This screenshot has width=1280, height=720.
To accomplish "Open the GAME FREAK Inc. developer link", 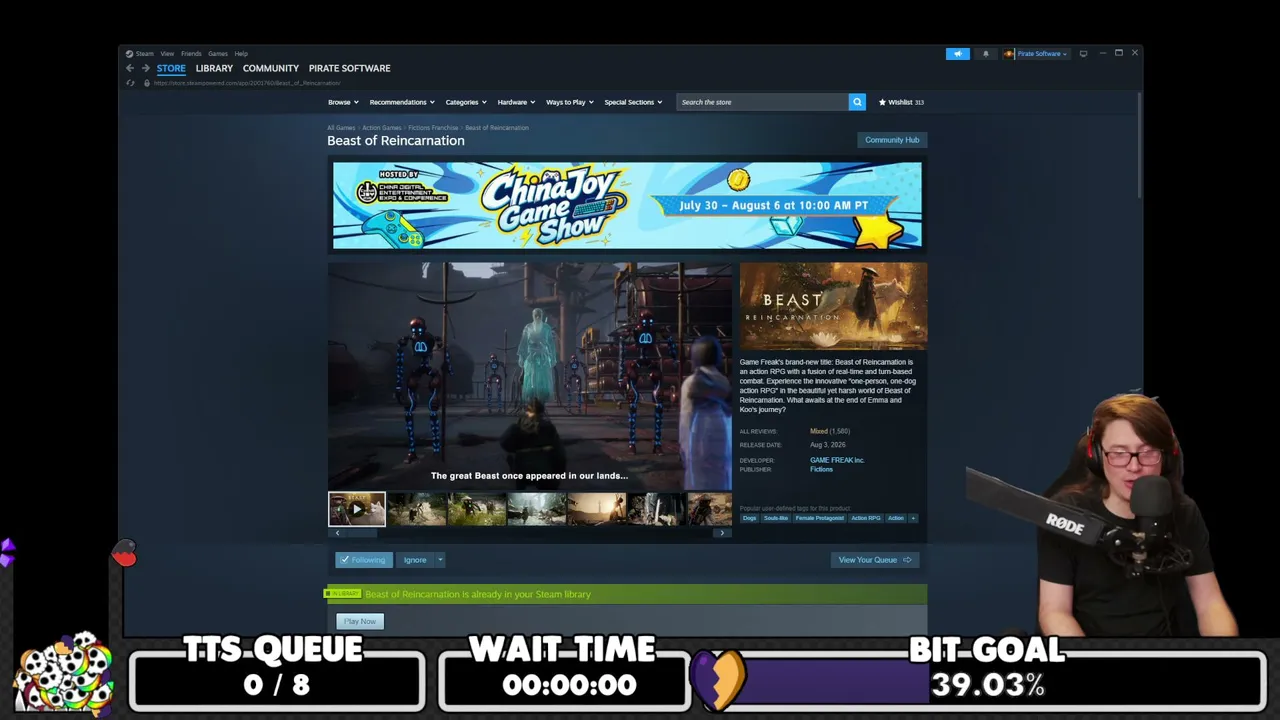I will 837,460.
